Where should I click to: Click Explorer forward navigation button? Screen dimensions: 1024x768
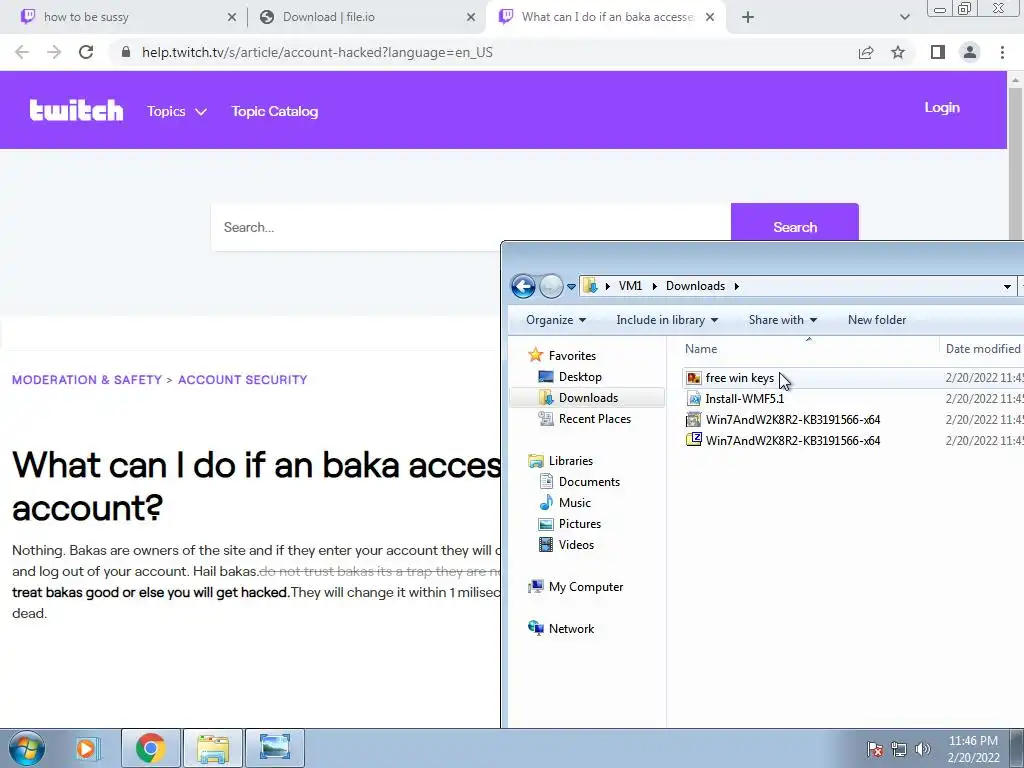[551, 286]
